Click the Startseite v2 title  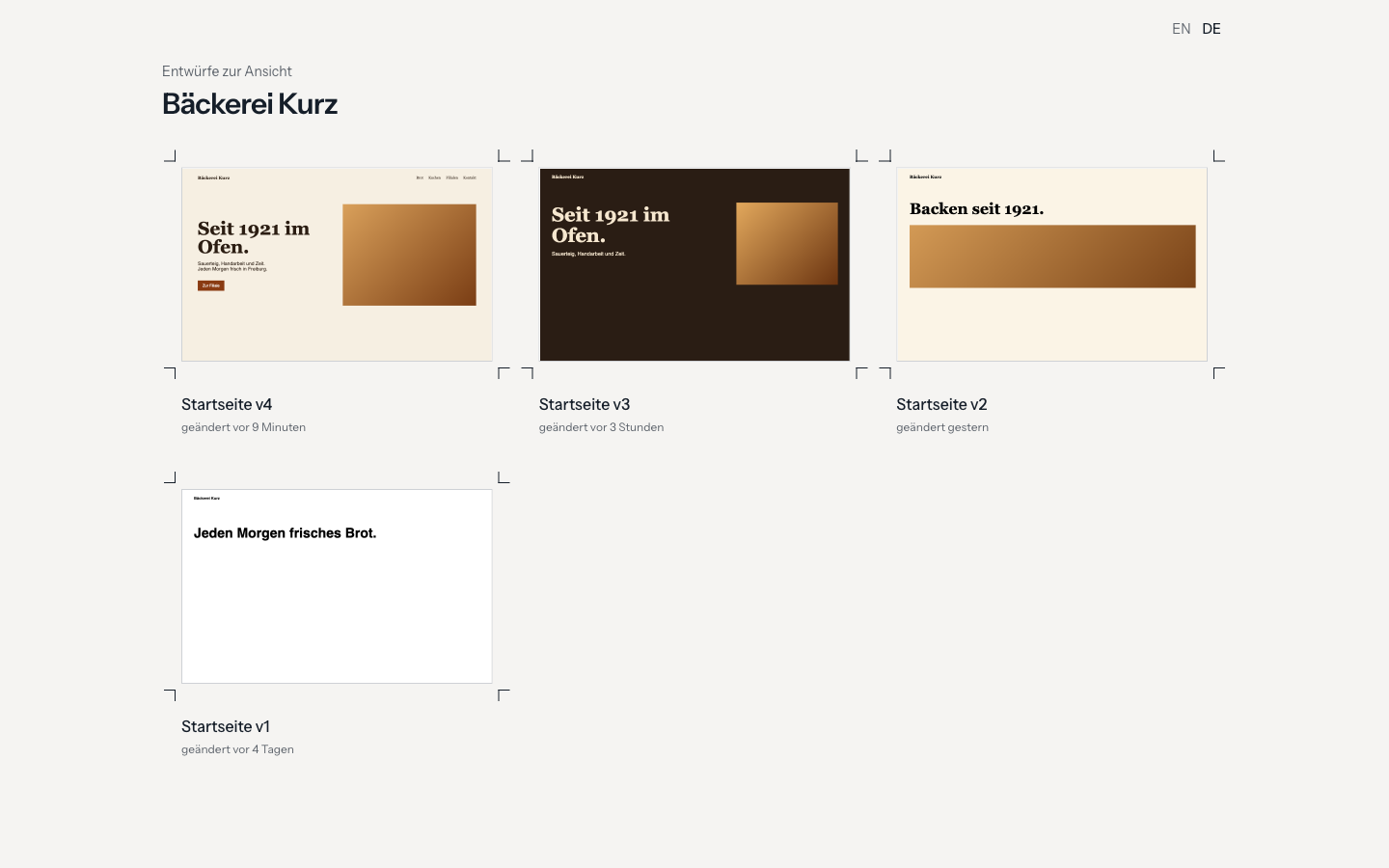941,404
